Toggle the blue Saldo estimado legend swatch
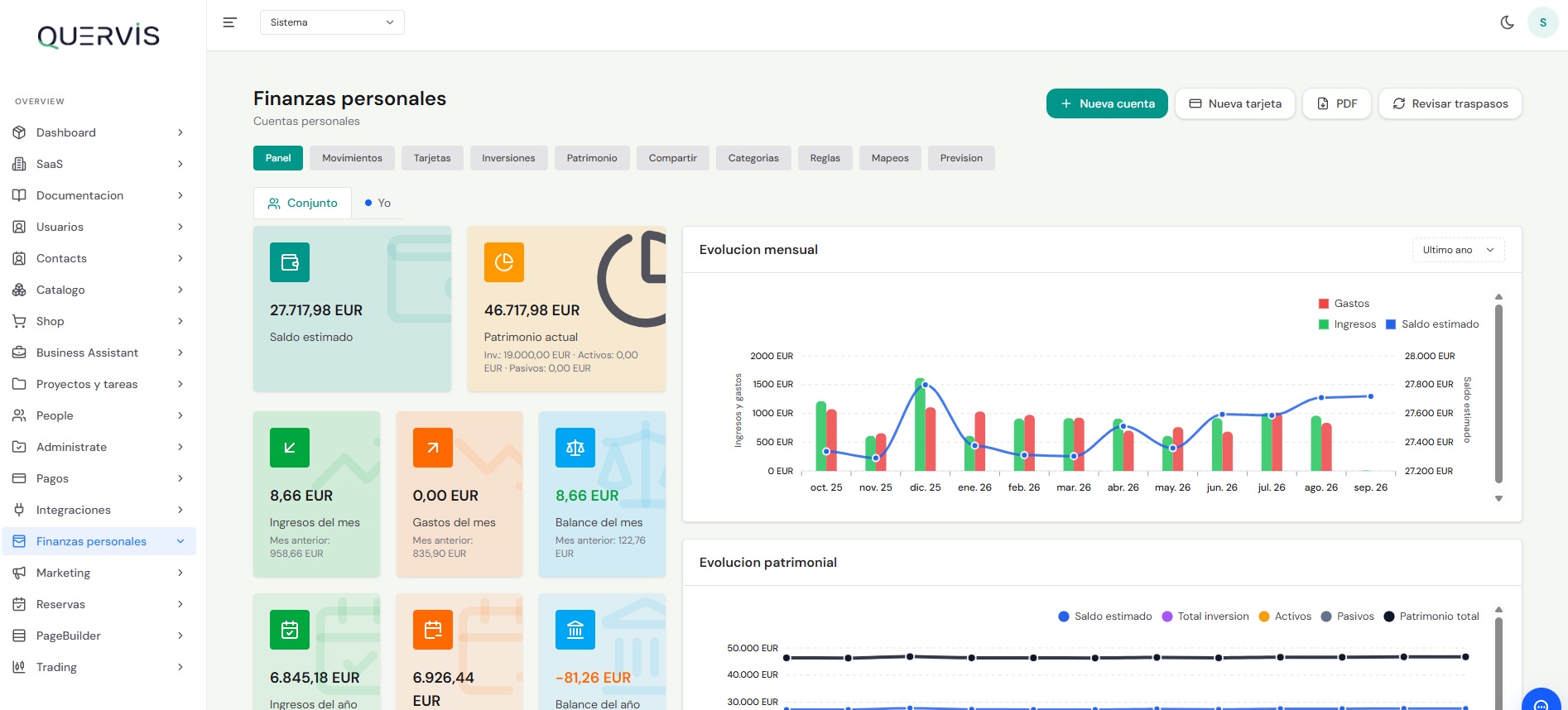1568x710 pixels. tap(1391, 324)
